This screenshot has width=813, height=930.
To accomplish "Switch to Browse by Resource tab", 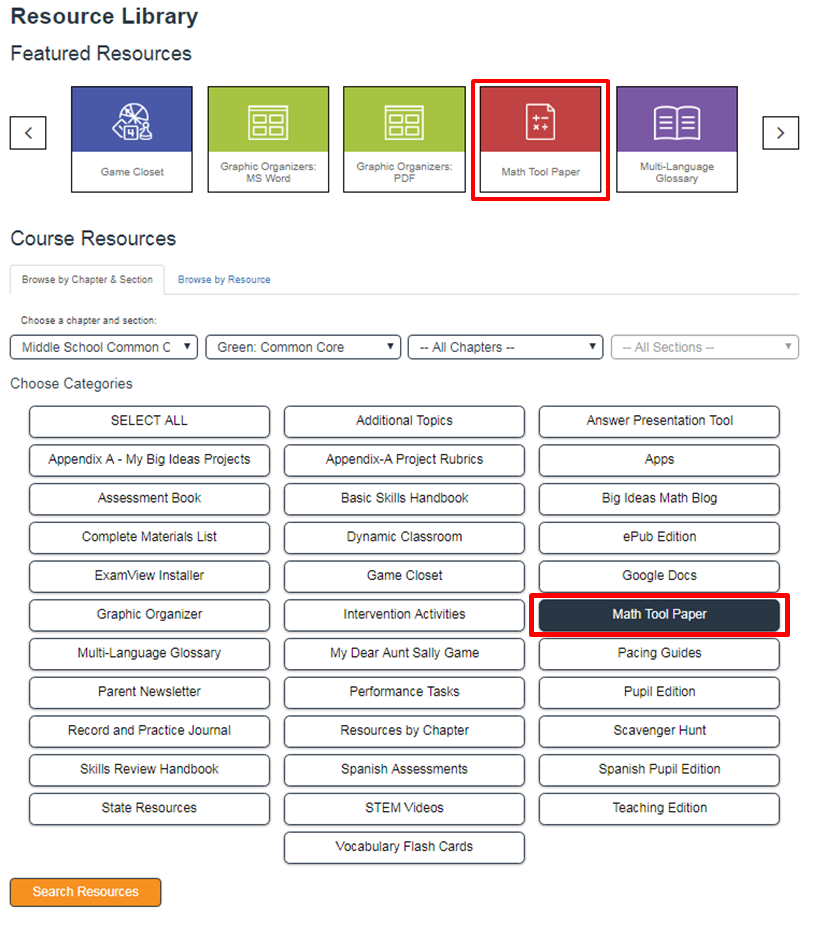I will click(x=224, y=280).
